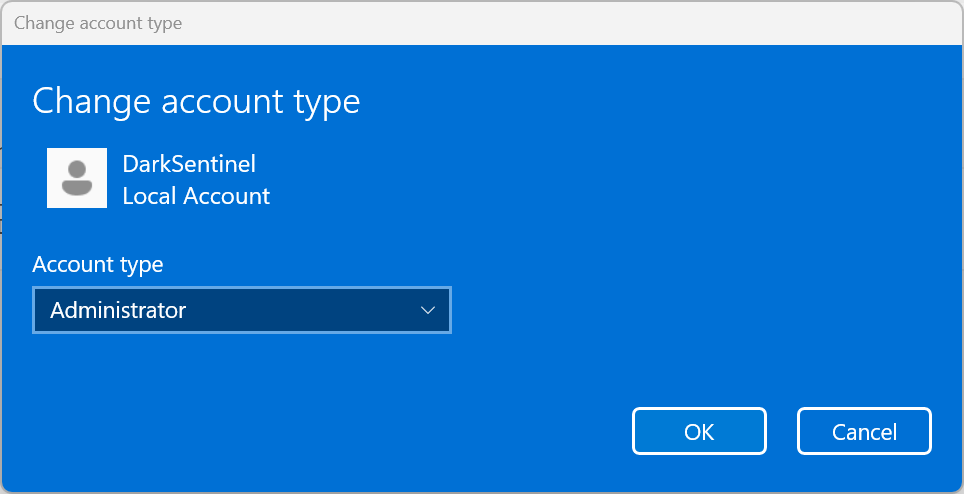Click the Change account type heading
This screenshot has width=964, height=494.
[196, 101]
